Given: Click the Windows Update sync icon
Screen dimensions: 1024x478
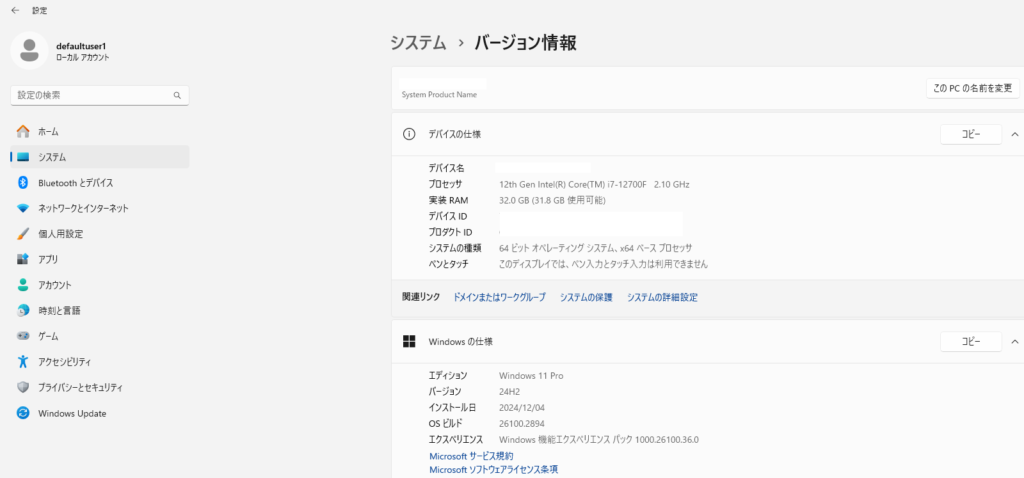Looking at the screenshot, I should [23, 413].
